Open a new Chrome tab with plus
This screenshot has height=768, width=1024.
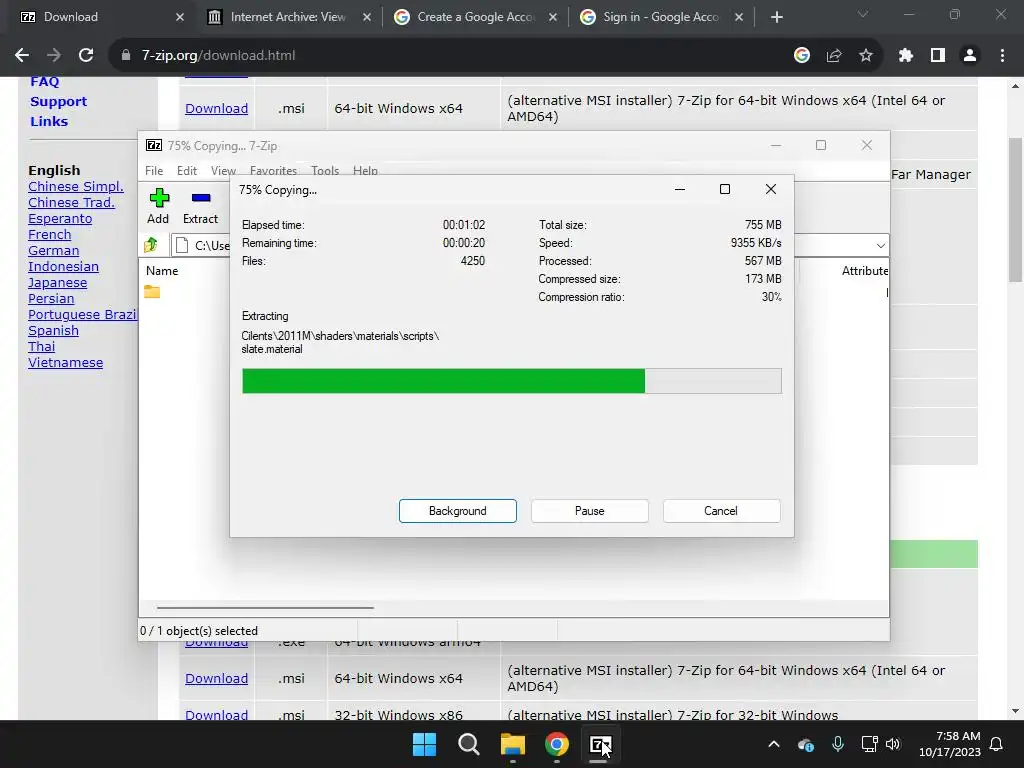coord(776,17)
